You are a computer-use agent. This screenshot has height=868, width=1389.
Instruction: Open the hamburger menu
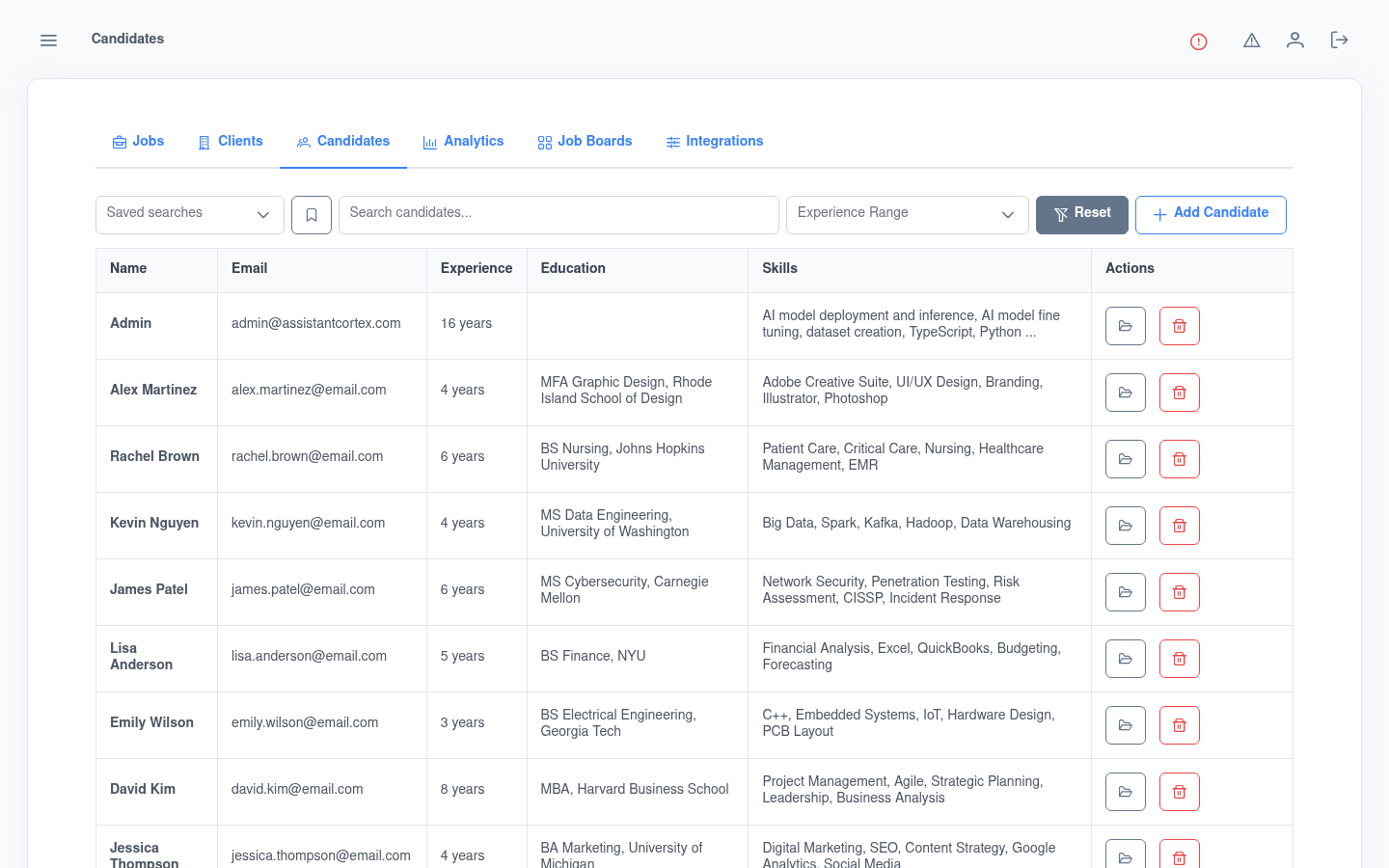click(48, 41)
